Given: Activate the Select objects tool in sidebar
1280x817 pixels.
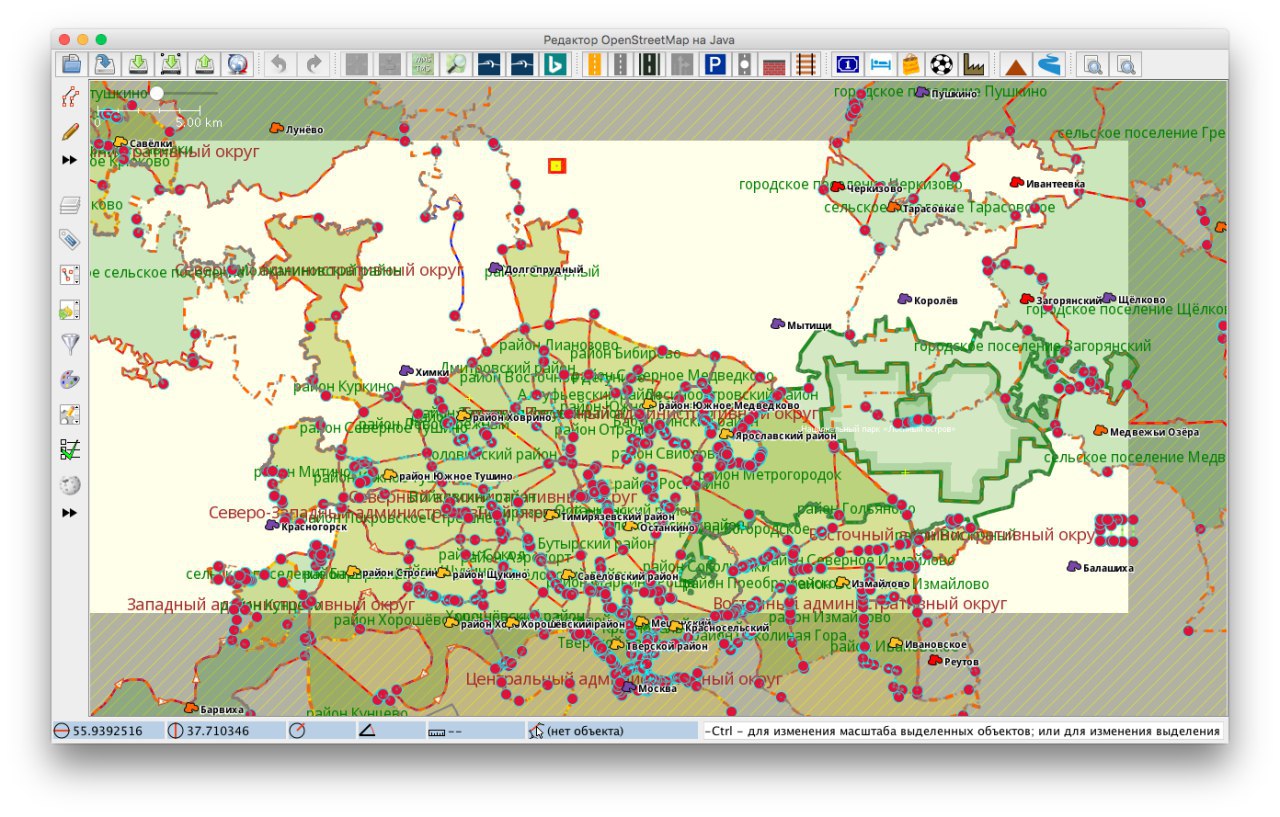Looking at the screenshot, I should pos(69,97).
